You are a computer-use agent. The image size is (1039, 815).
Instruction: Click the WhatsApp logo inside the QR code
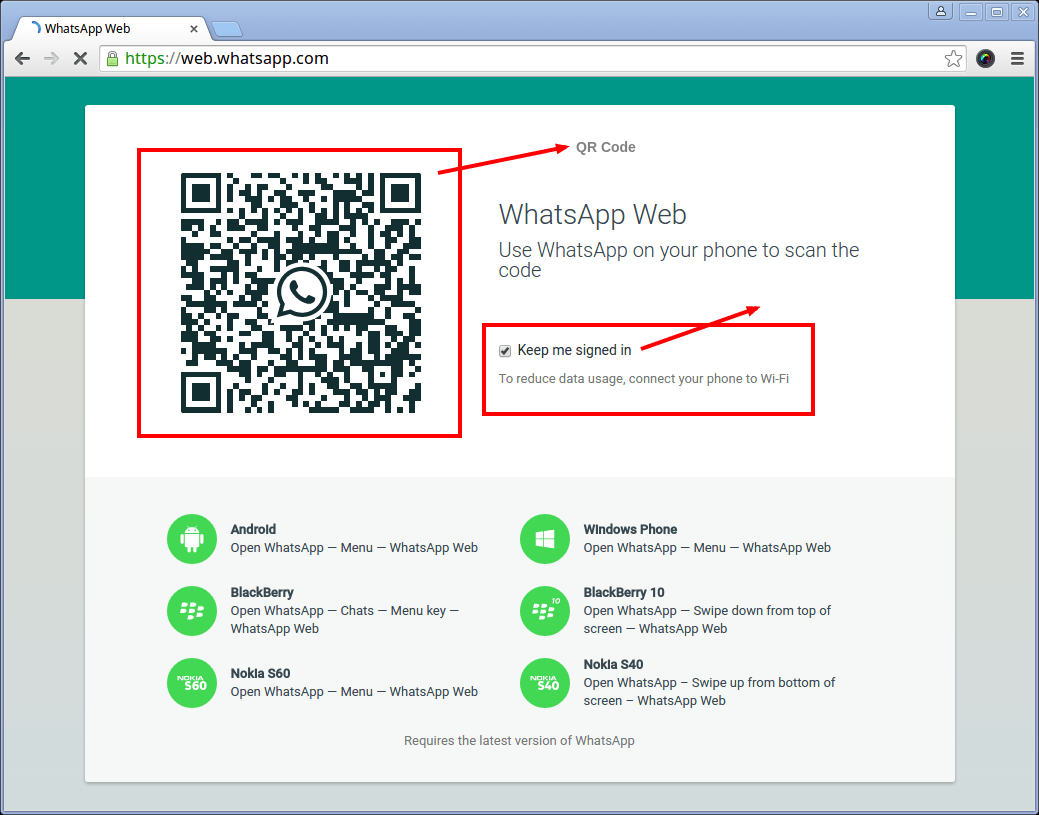pos(302,292)
